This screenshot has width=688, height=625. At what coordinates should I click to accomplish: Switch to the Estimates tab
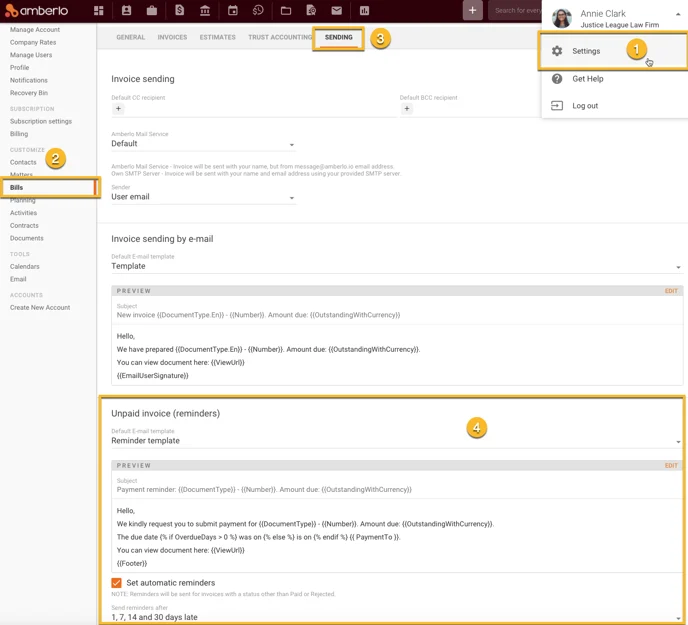(x=217, y=37)
